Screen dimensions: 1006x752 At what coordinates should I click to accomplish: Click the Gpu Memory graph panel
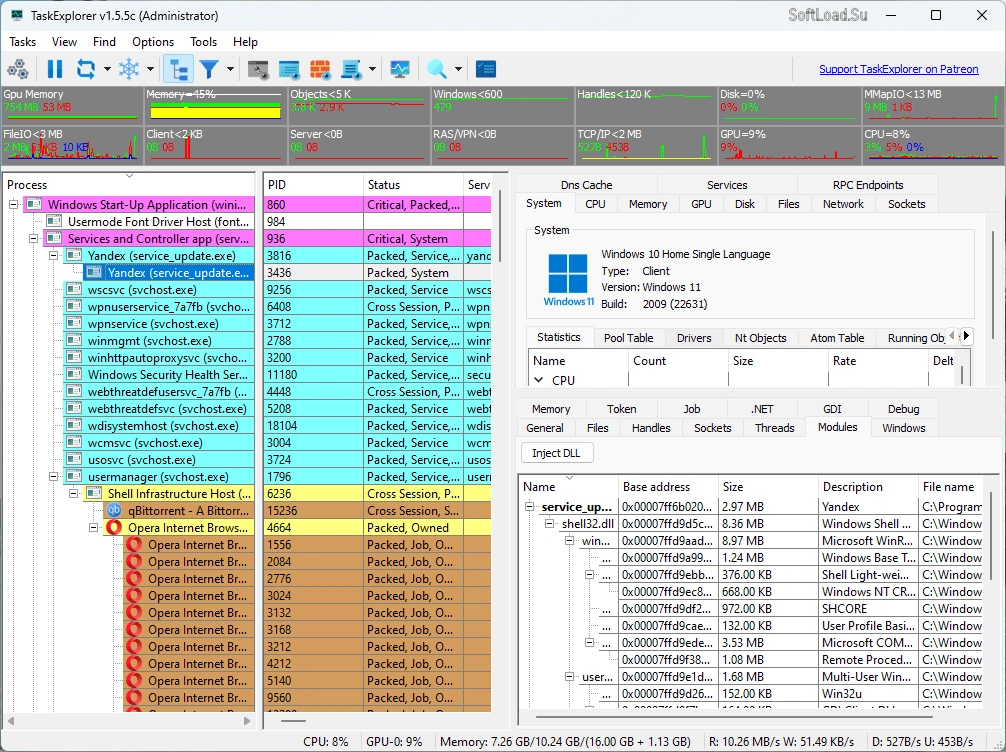(x=71, y=106)
